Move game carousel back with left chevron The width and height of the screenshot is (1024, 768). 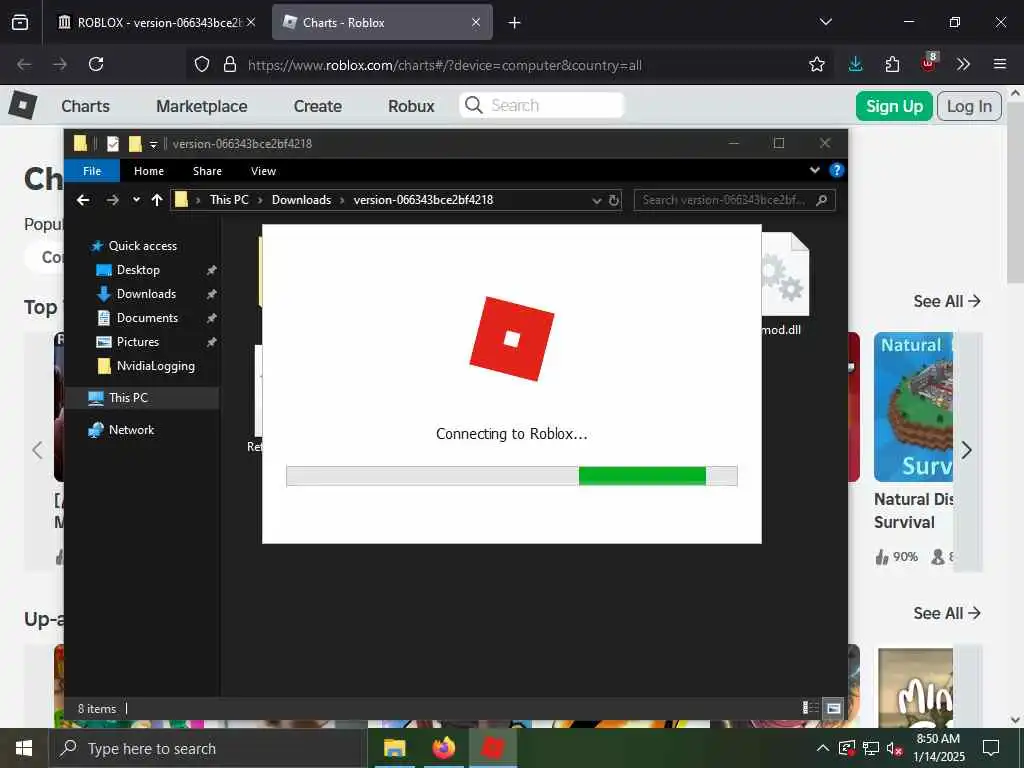[38, 450]
